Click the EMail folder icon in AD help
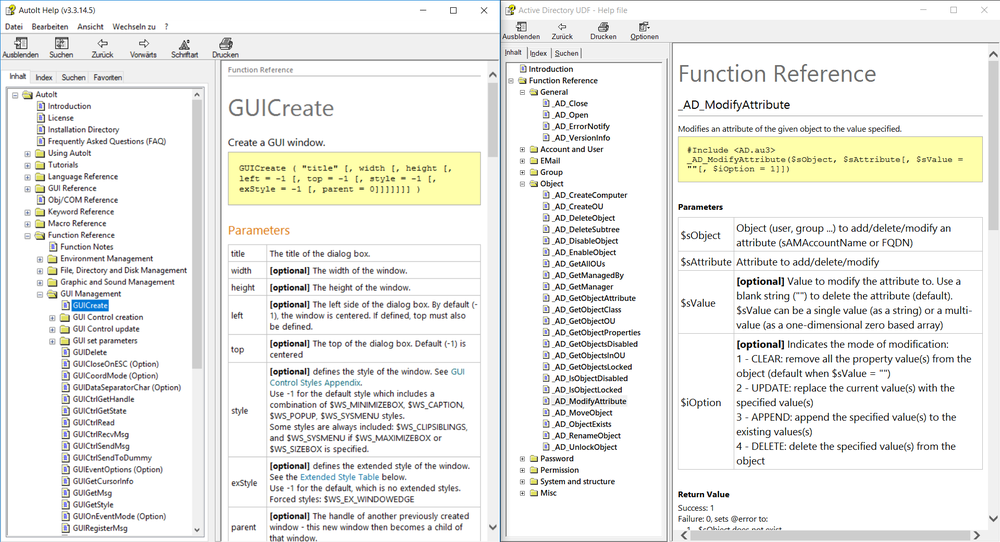 tap(534, 161)
